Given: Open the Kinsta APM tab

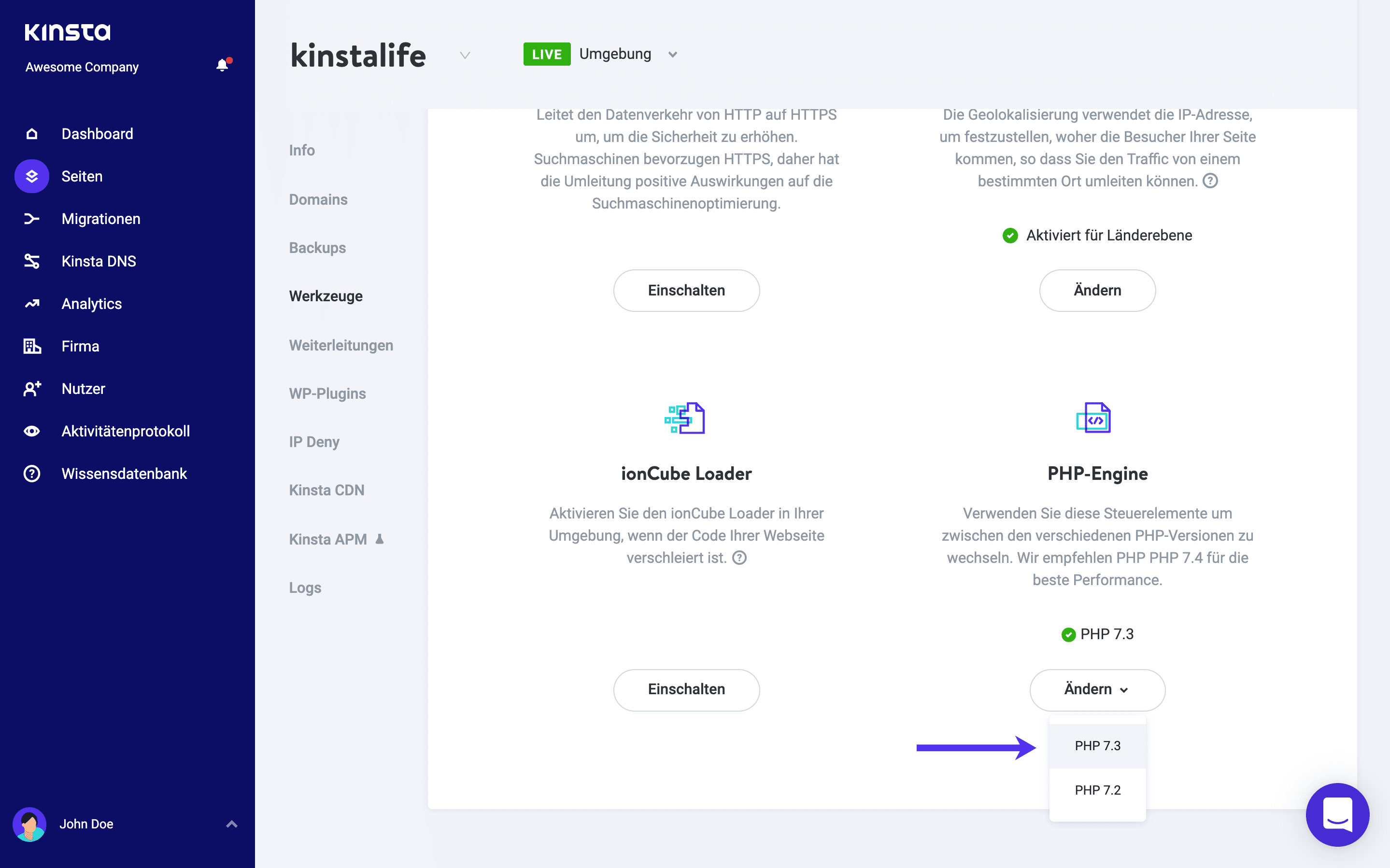Looking at the screenshot, I should click(328, 539).
